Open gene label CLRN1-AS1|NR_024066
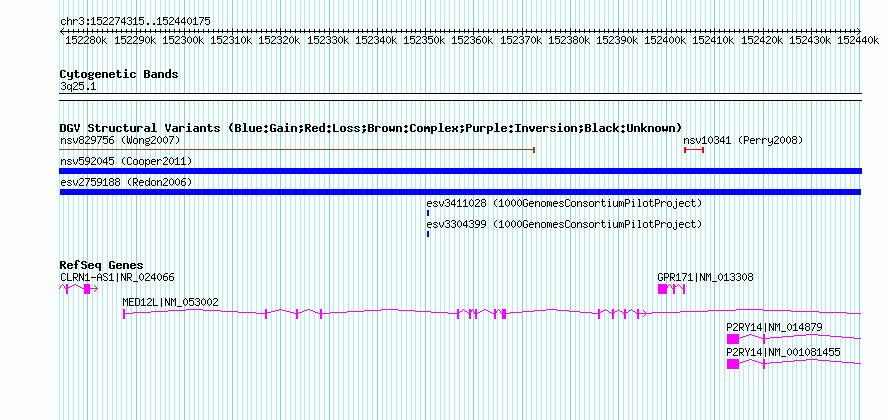Screen dimensions: 890x420 point(117,278)
